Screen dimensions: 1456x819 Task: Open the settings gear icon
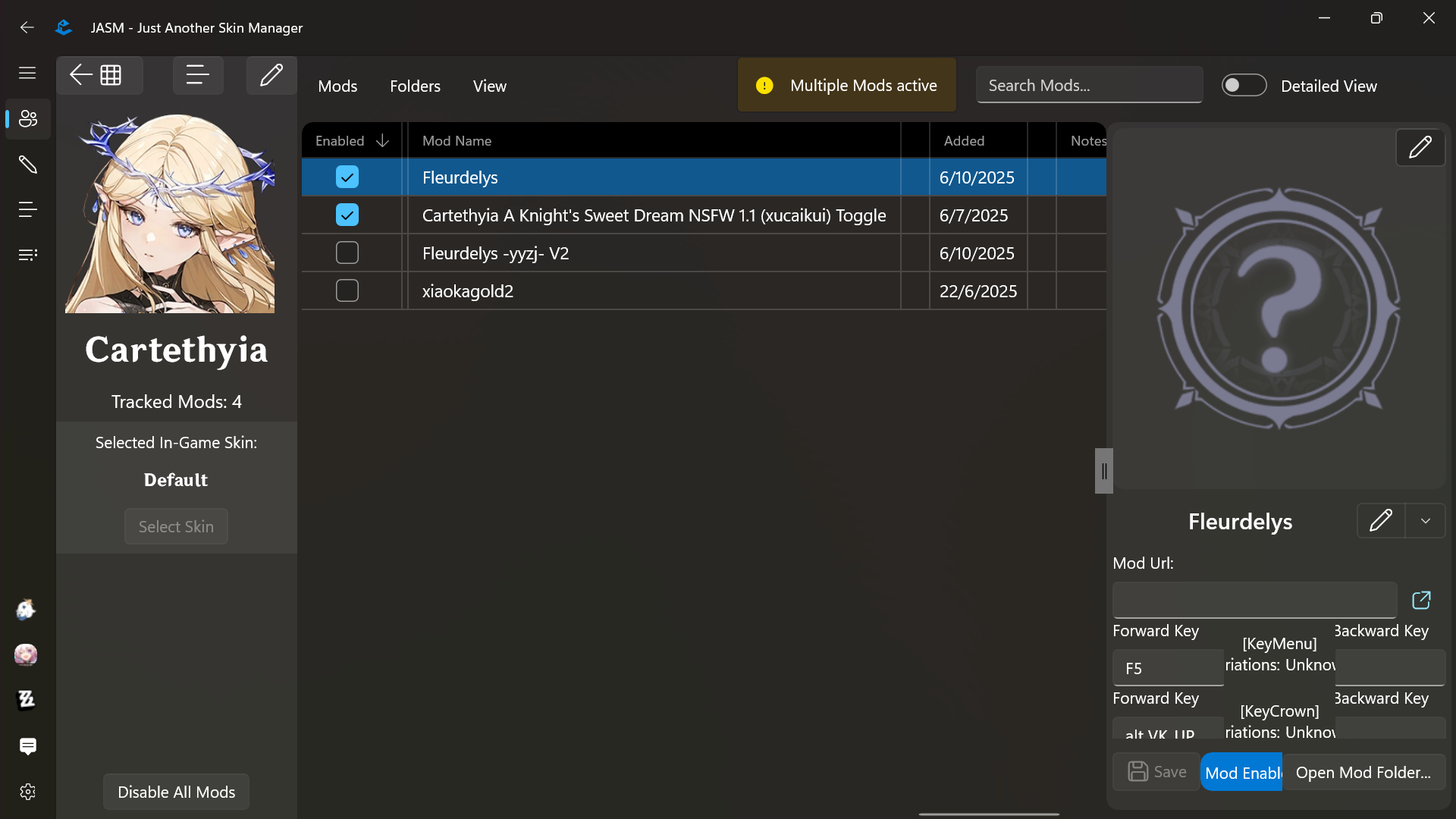[x=28, y=792]
